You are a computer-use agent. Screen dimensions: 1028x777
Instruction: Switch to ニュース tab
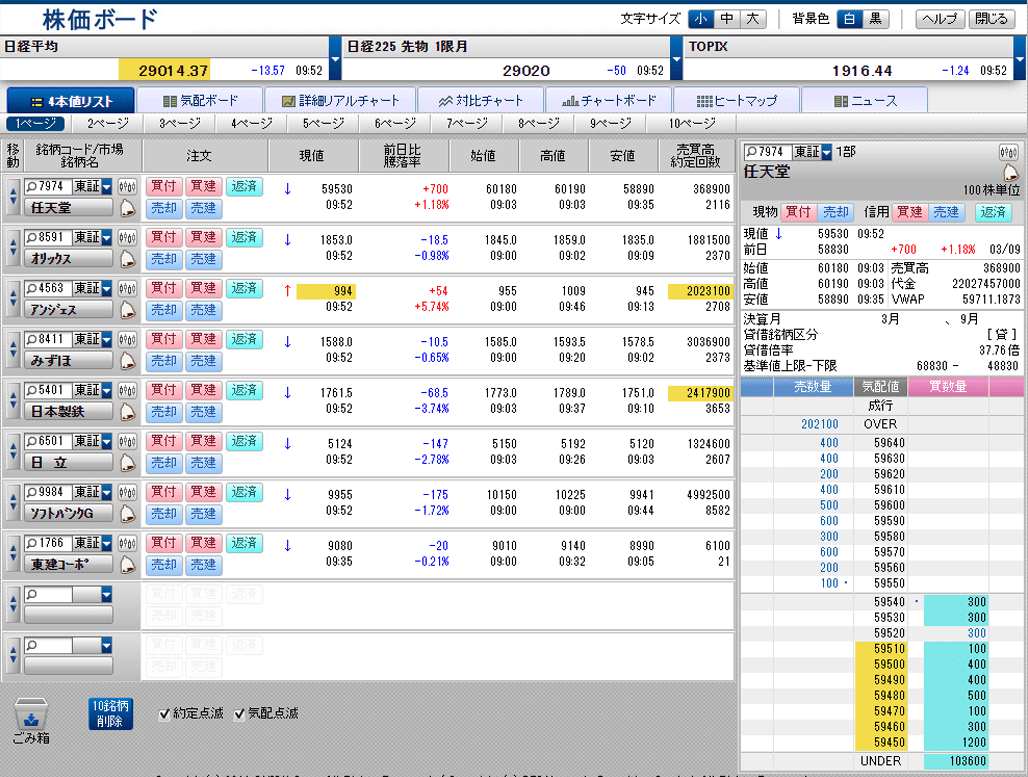[x=864, y=101]
